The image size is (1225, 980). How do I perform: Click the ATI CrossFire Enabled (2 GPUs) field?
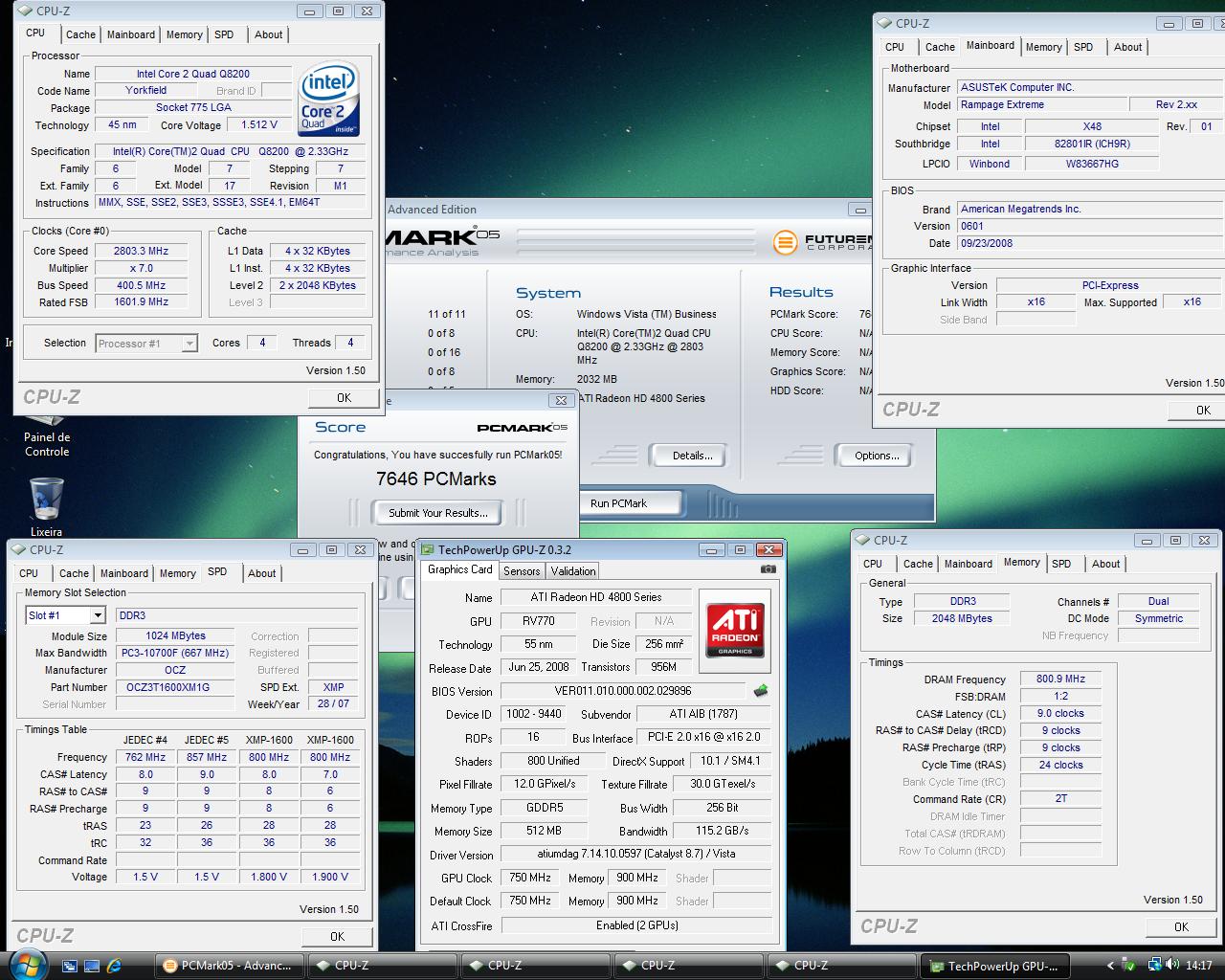636,925
